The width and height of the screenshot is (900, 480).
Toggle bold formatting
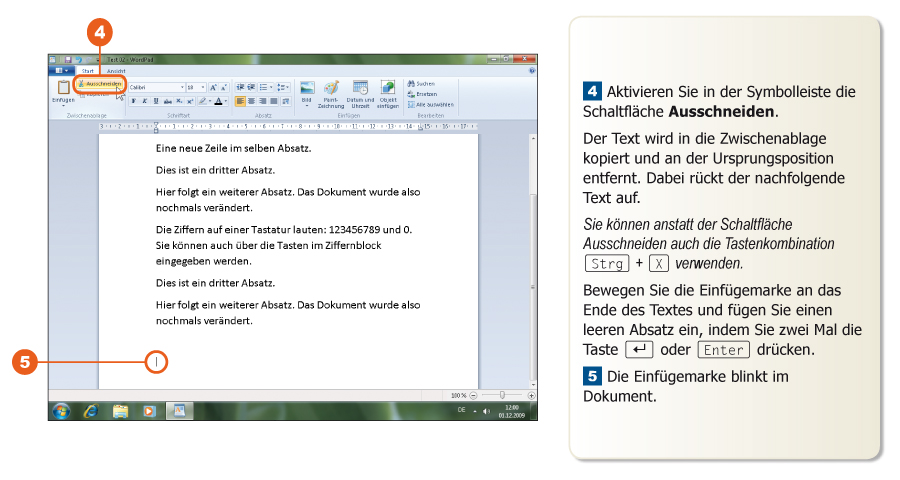click(133, 101)
